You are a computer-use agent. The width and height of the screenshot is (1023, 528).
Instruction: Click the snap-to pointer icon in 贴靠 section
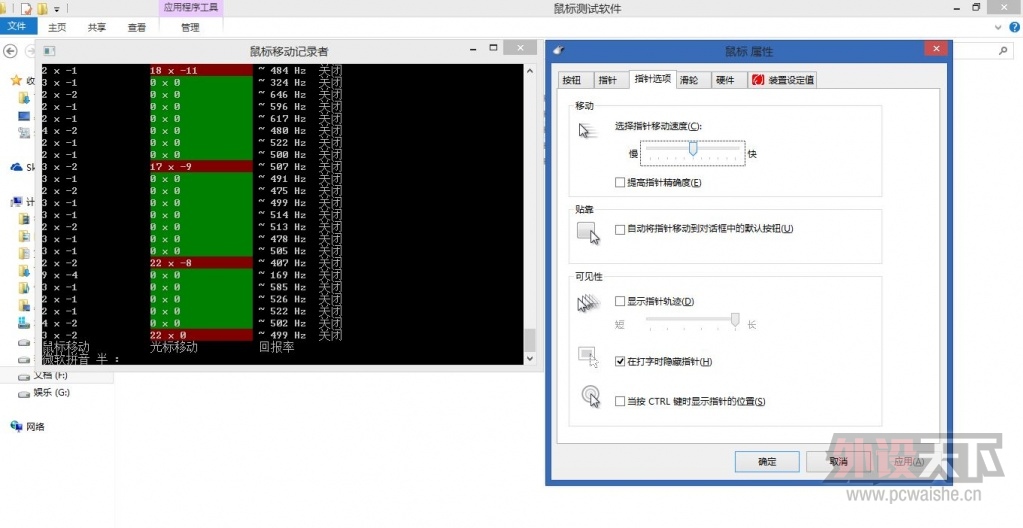click(588, 233)
